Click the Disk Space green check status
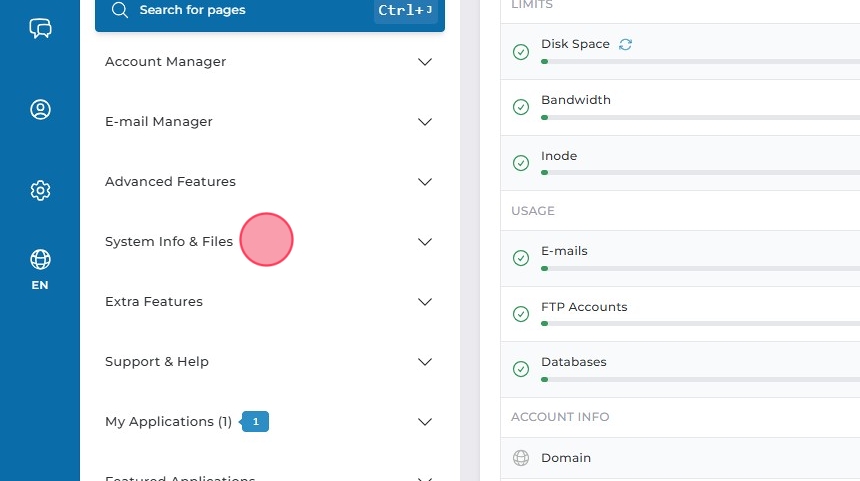This screenshot has height=481, width=860. (520, 52)
